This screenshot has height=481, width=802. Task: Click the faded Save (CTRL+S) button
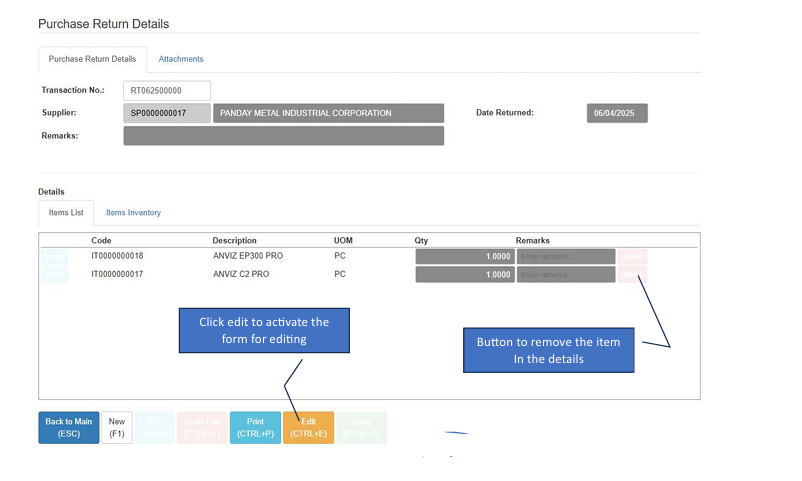click(x=361, y=427)
